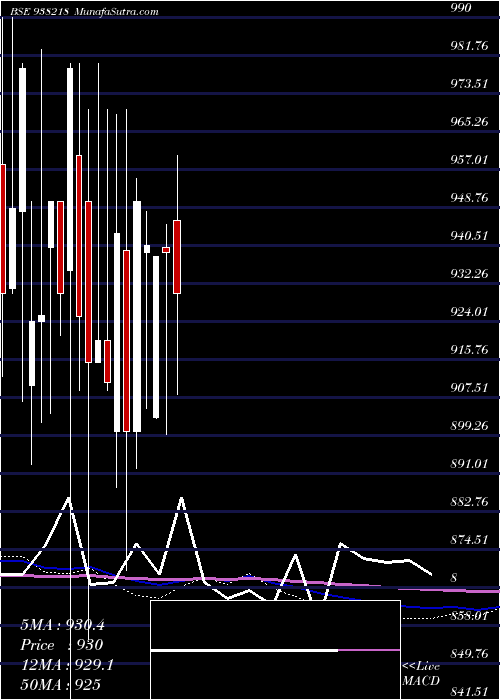
Task: Click the 965.26 axis label
Action: point(469,121)
